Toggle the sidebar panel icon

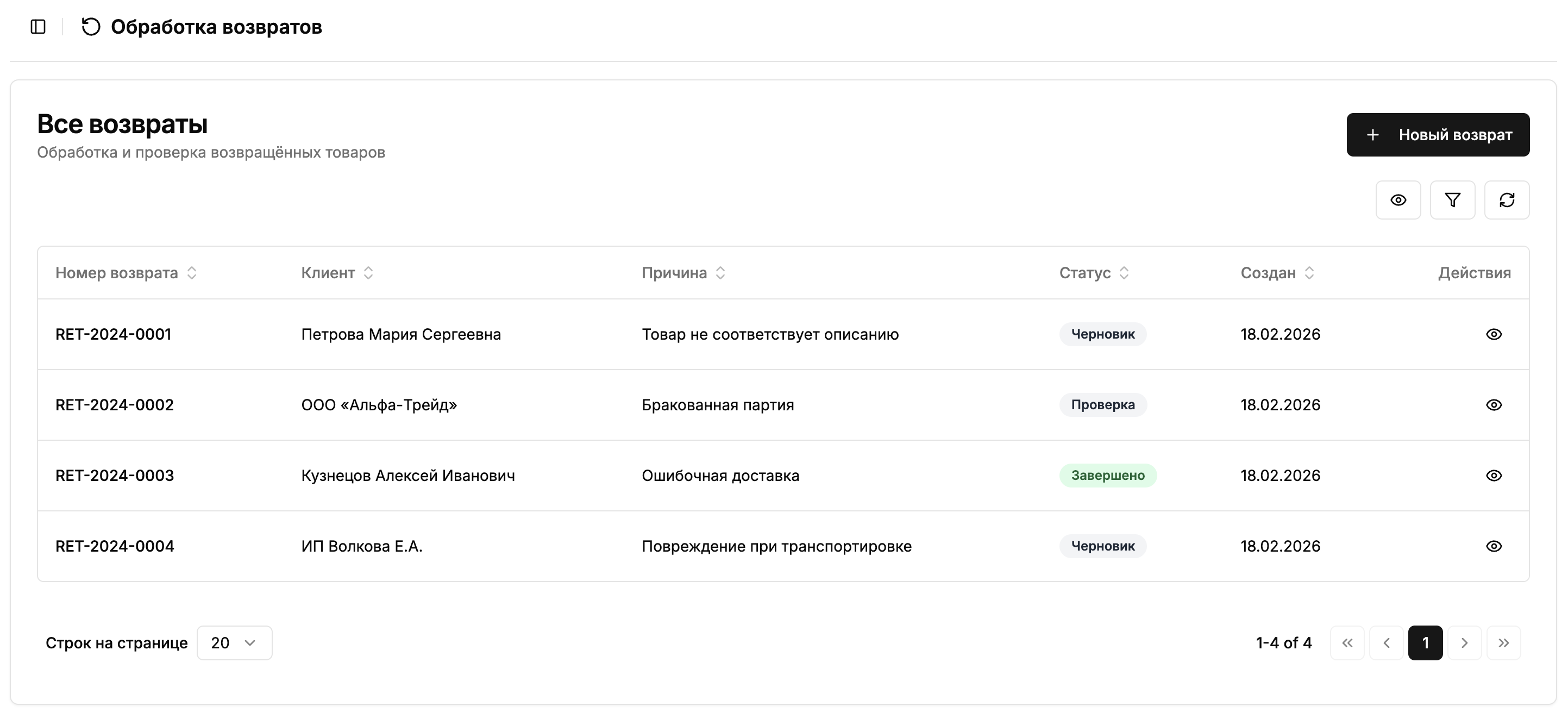click(37, 27)
